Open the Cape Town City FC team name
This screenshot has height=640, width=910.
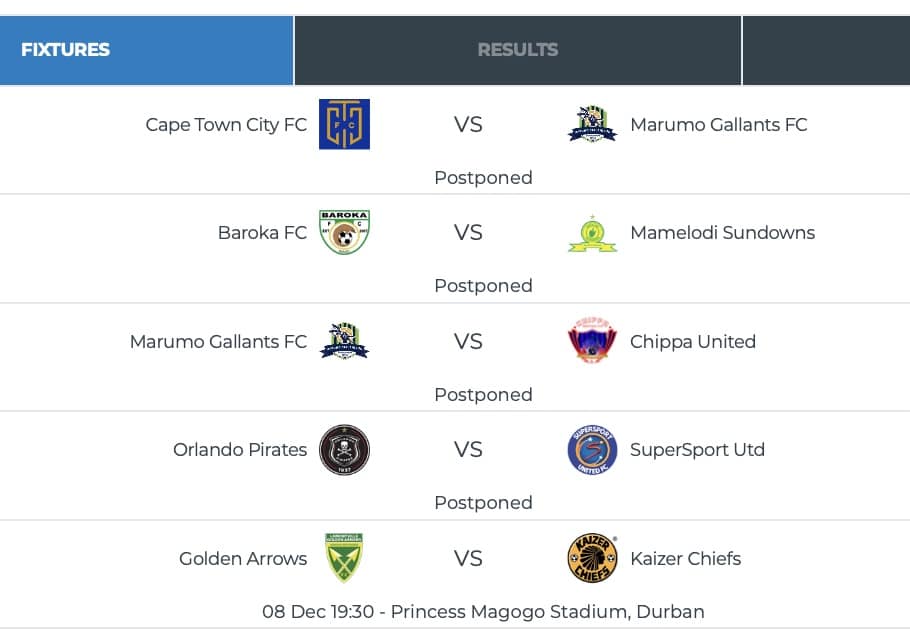tap(226, 125)
